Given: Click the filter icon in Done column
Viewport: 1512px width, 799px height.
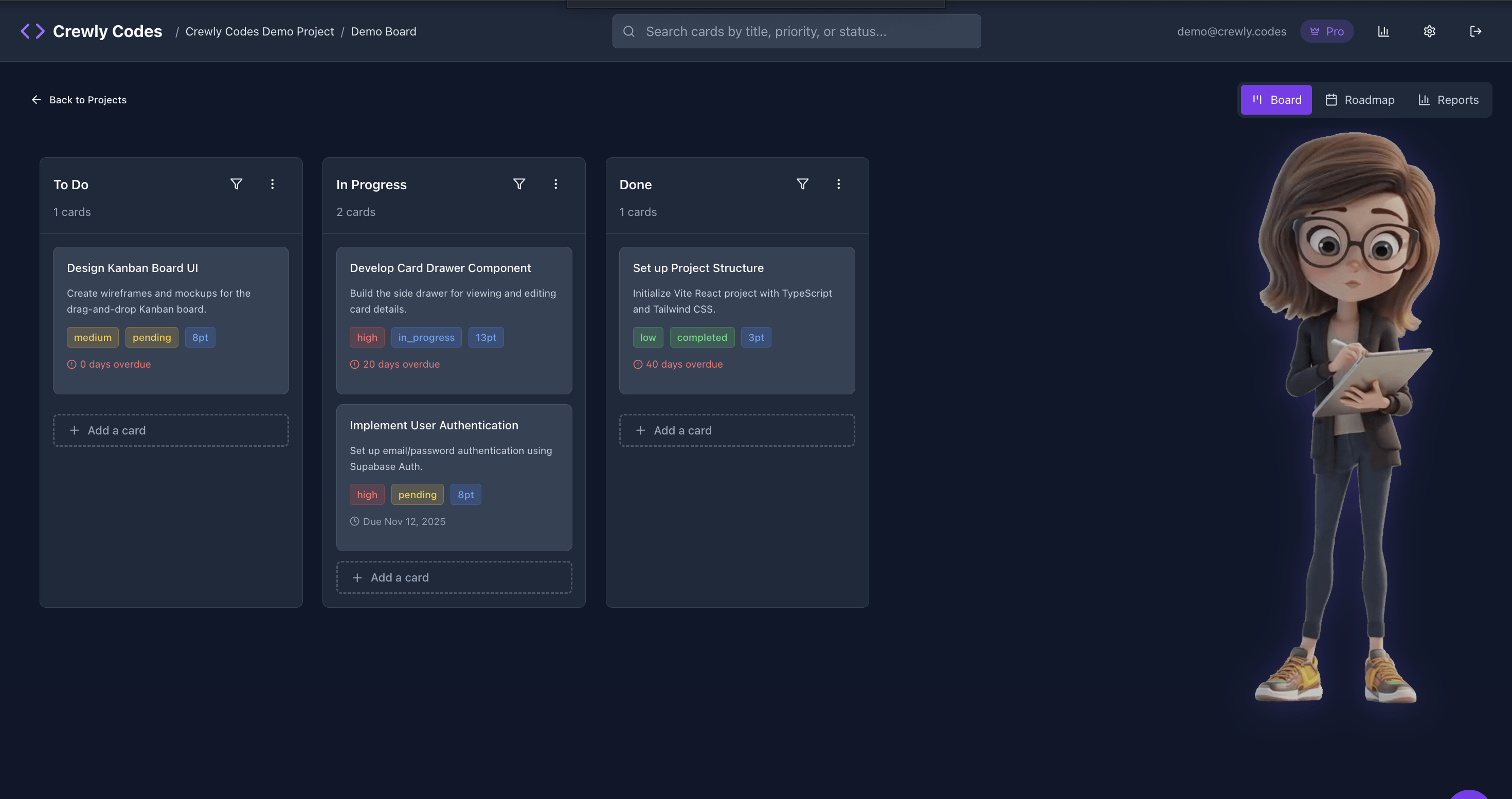Looking at the screenshot, I should pos(802,184).
